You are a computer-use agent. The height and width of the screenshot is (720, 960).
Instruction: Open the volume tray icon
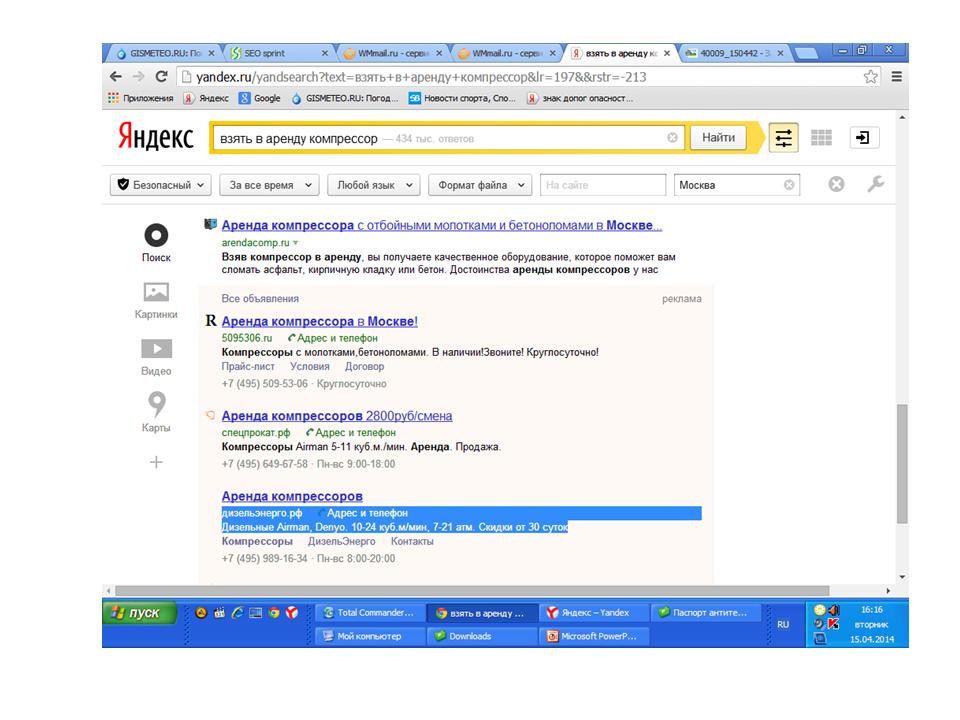834,610
